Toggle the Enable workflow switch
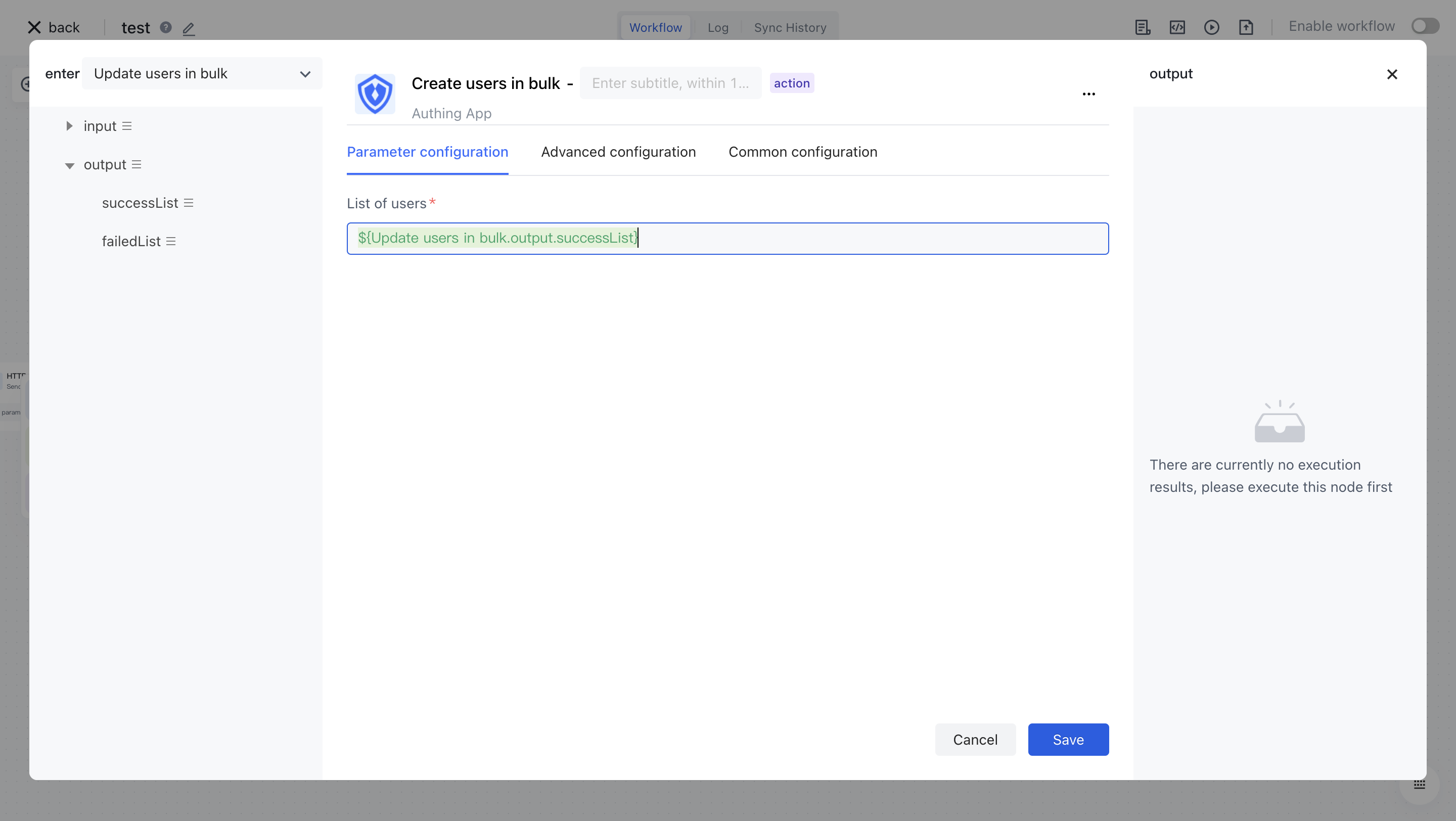1456x821 pixels. [1424, 27]
